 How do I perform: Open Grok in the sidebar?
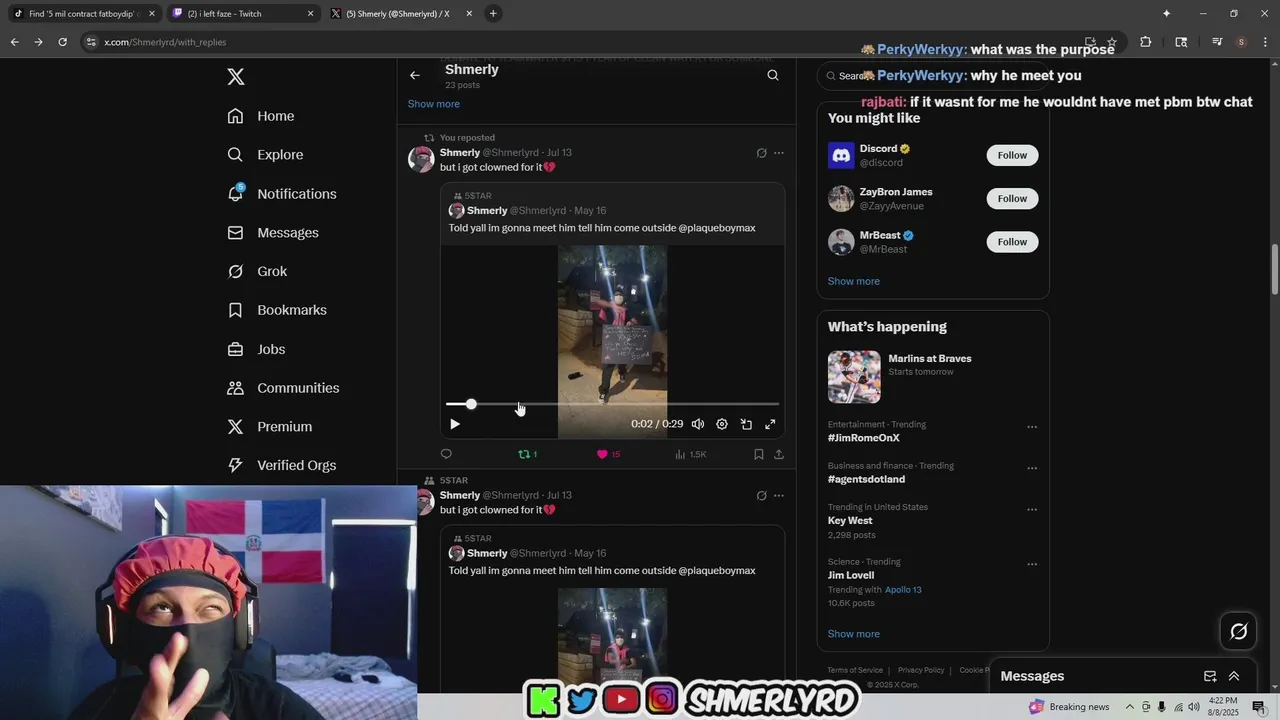point(257,272)
